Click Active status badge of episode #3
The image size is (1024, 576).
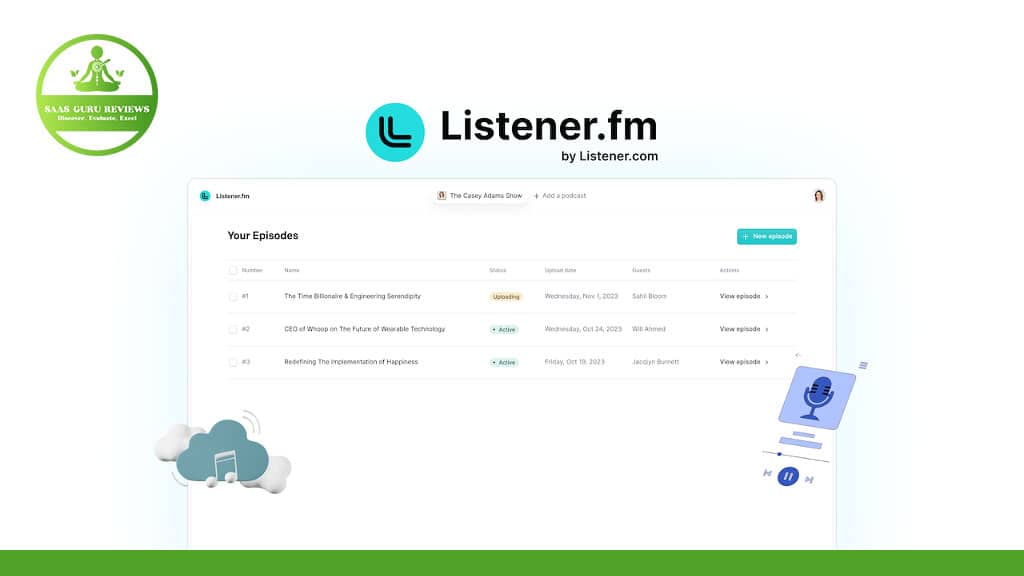504,362
